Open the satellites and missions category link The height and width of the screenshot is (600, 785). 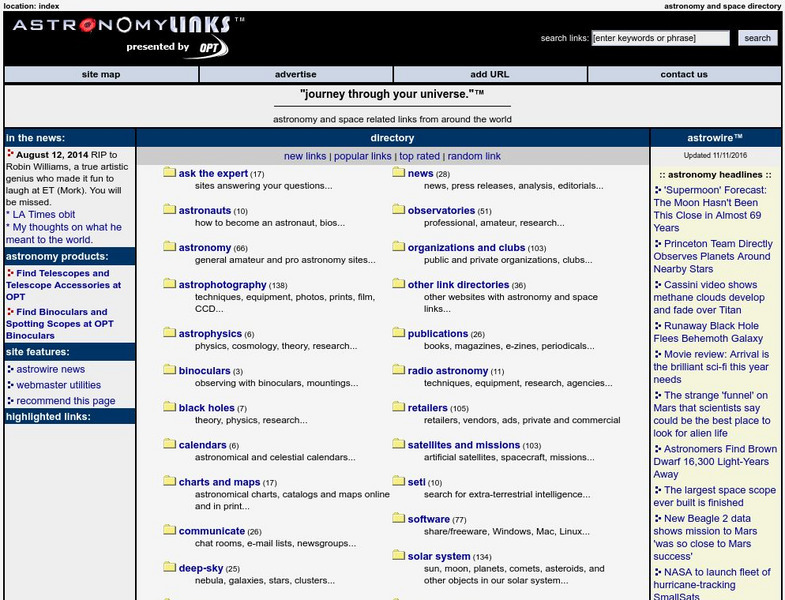click(x=464, y=445)
